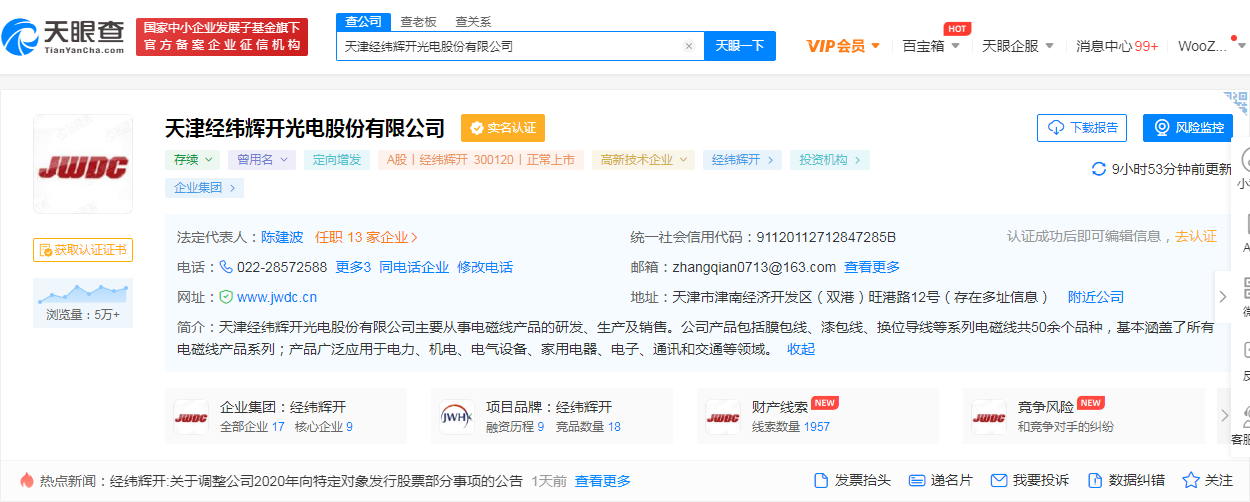Open the 发票抬头 invoice header
This screenshot has height=502, width=1250.
click(852, 481)
